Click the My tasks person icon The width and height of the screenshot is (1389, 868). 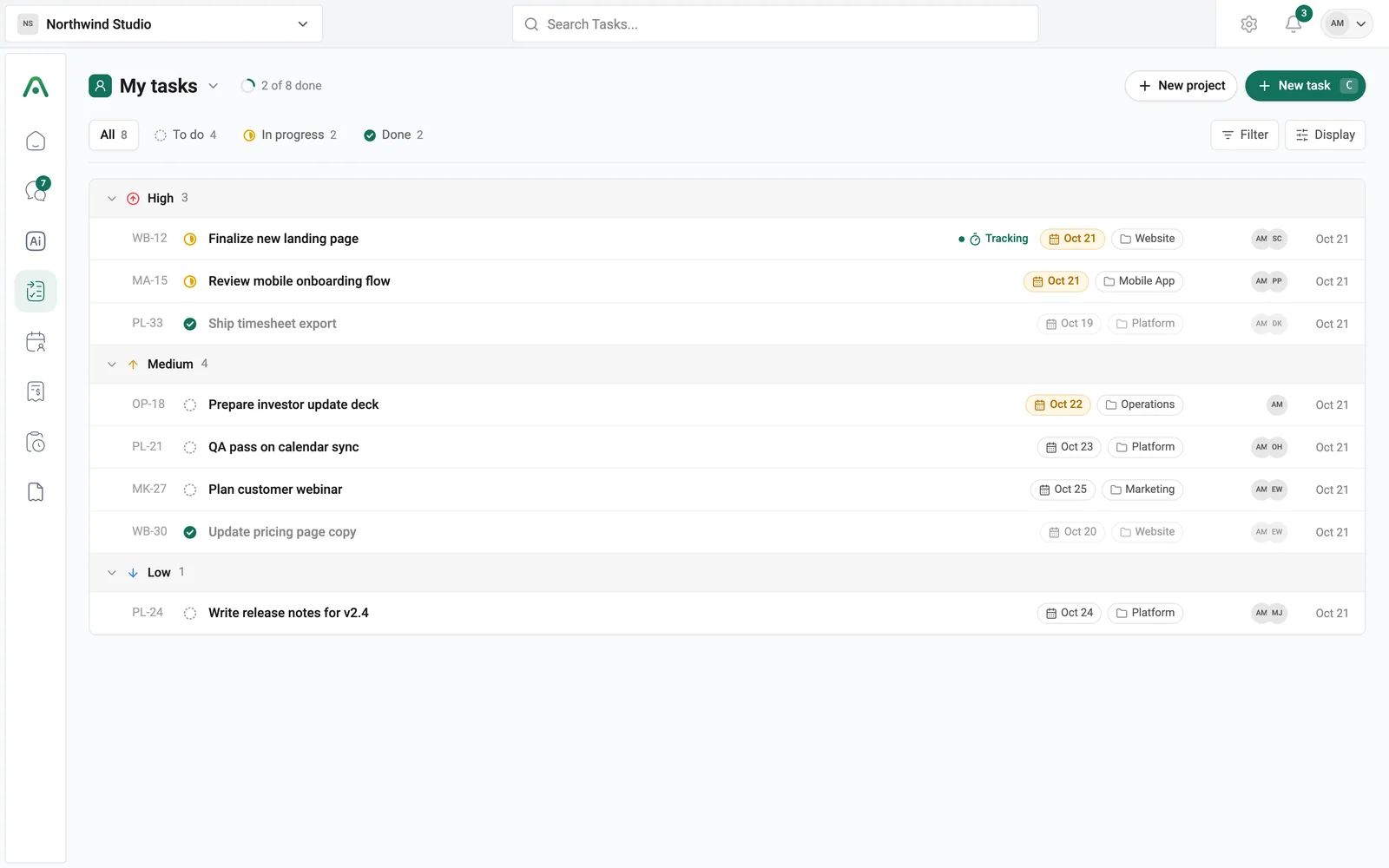(100, 86)
